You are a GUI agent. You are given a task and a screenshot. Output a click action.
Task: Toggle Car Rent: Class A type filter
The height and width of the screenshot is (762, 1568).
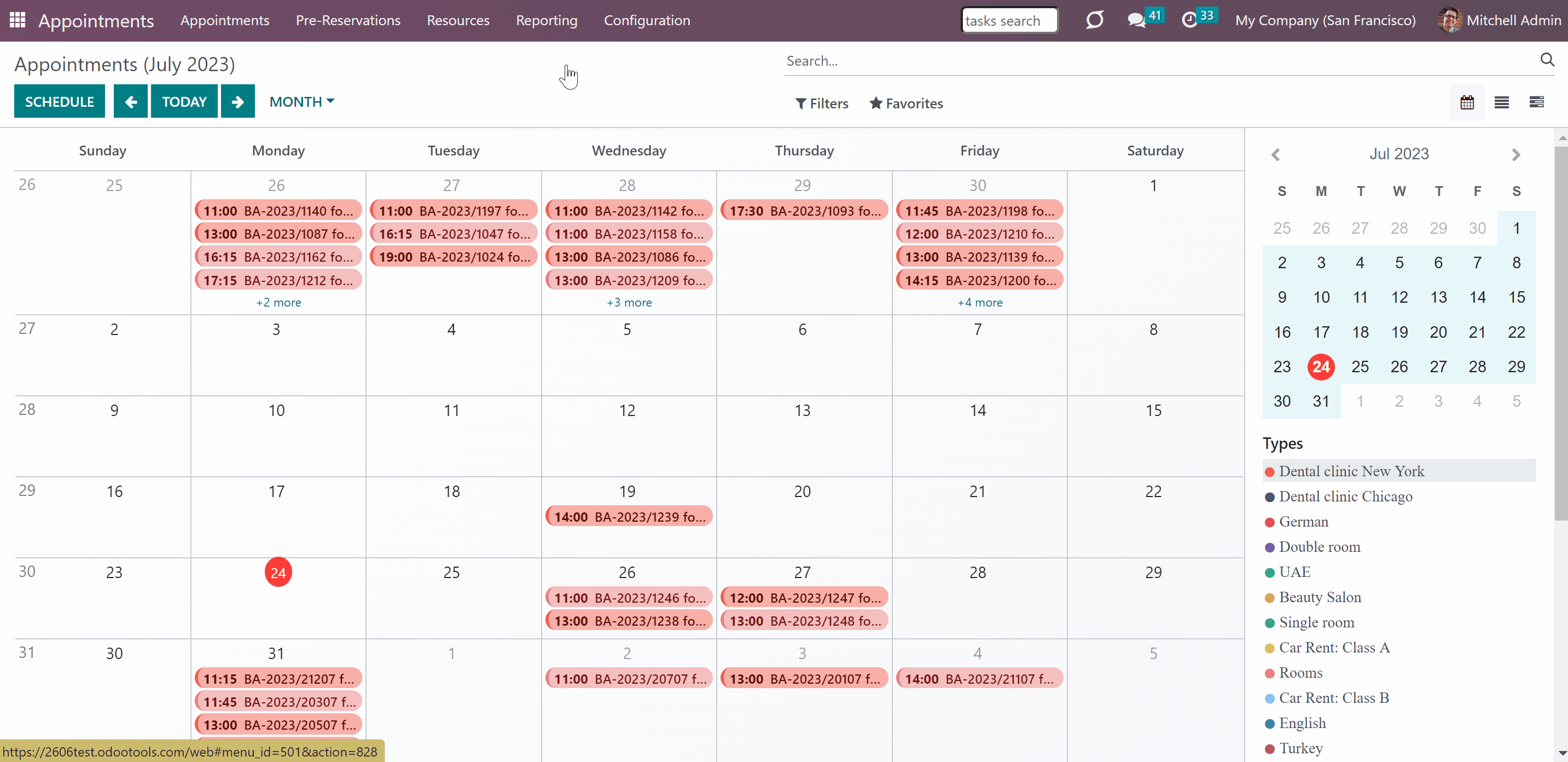[x=1399, y=648]
